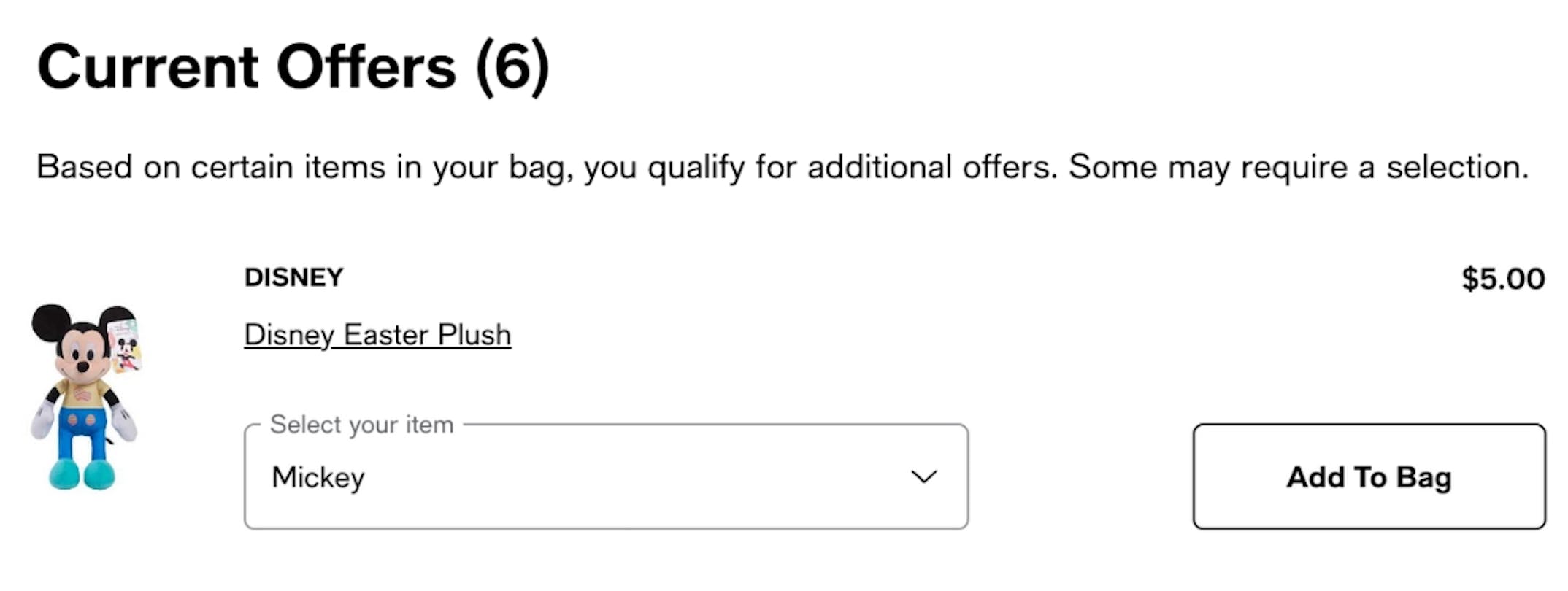The image size is (1568, 591).
Task: Click the additional offers description text
Action: click(x=782, y=167)
